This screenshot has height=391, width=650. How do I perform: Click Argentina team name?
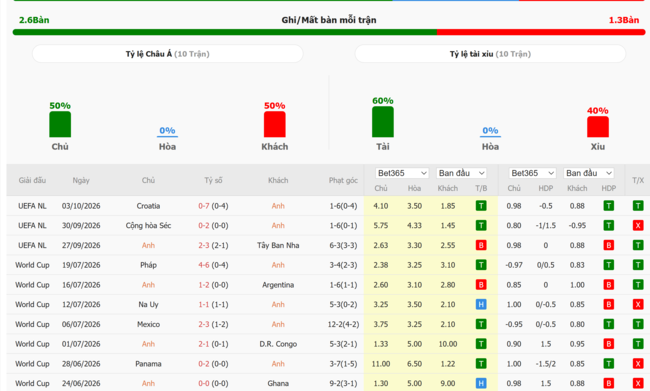(278, 285)
